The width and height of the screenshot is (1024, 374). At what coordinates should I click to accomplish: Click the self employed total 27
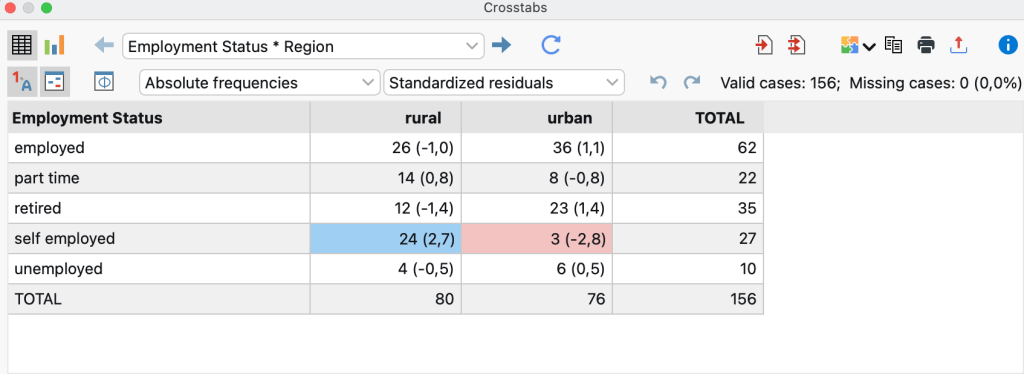[x=688, y=238]
